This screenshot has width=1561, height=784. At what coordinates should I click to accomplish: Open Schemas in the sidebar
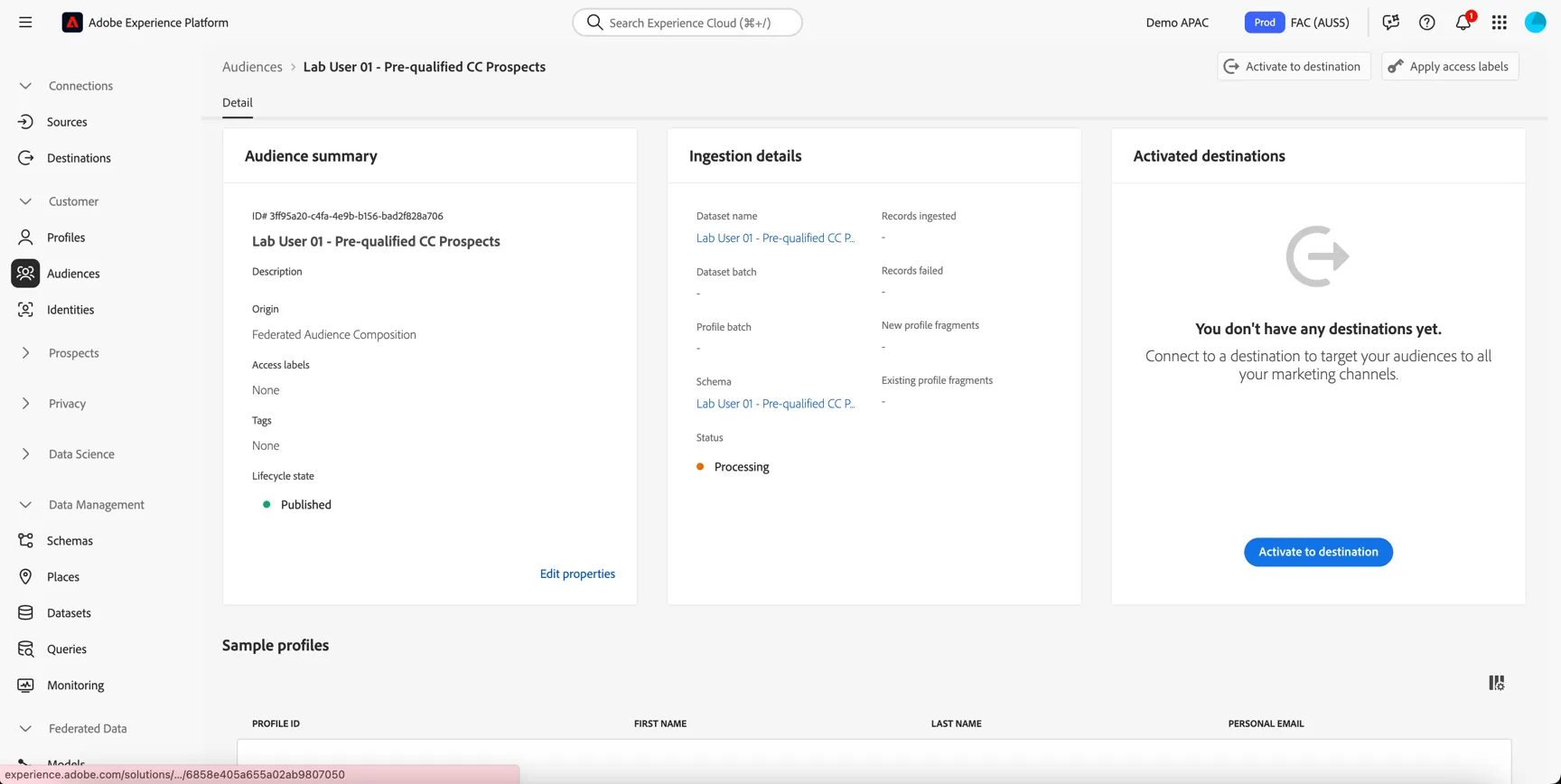click(70, 541)
